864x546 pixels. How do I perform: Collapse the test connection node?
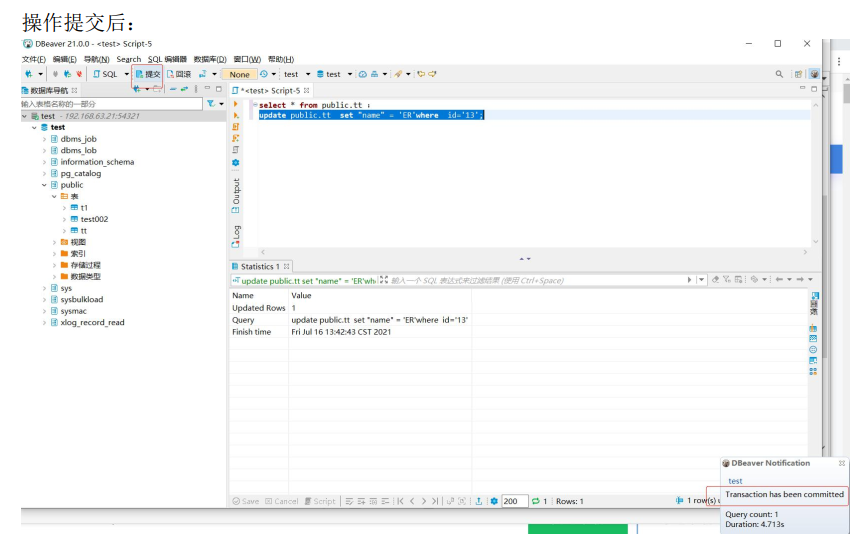(24, 116)
